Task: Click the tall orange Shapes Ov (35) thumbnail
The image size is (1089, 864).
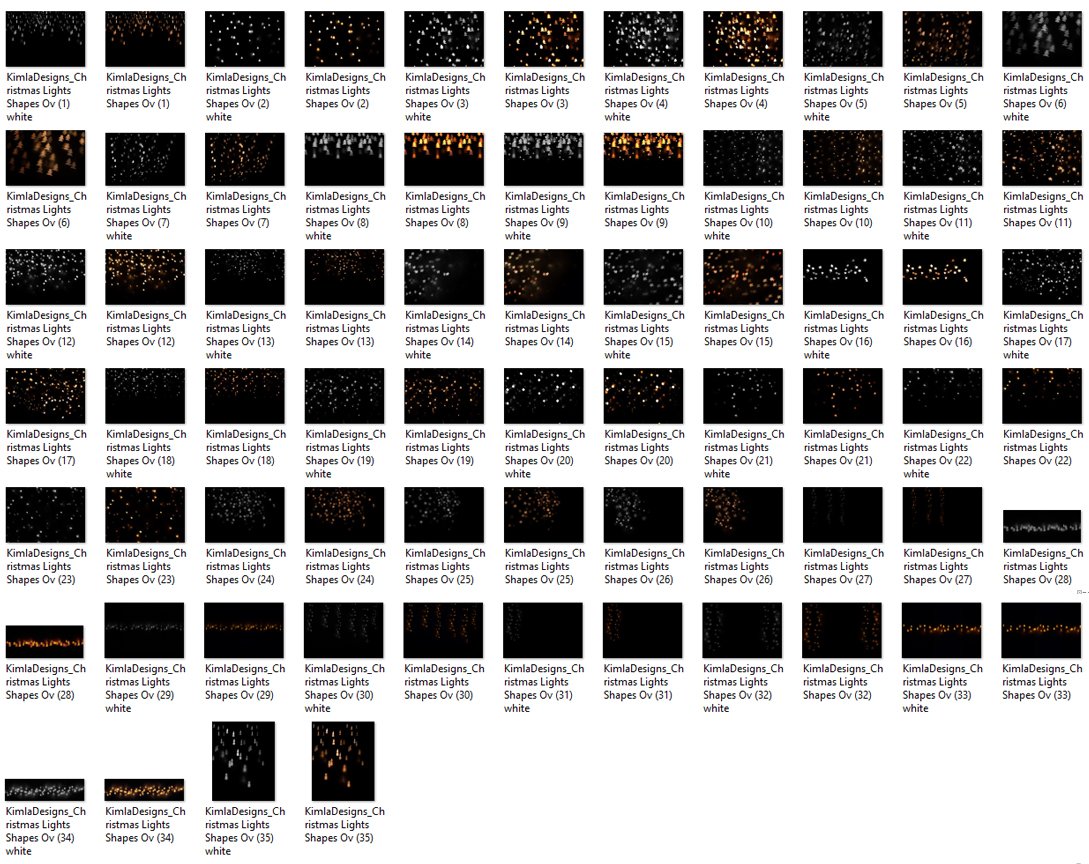Action: 343,761
